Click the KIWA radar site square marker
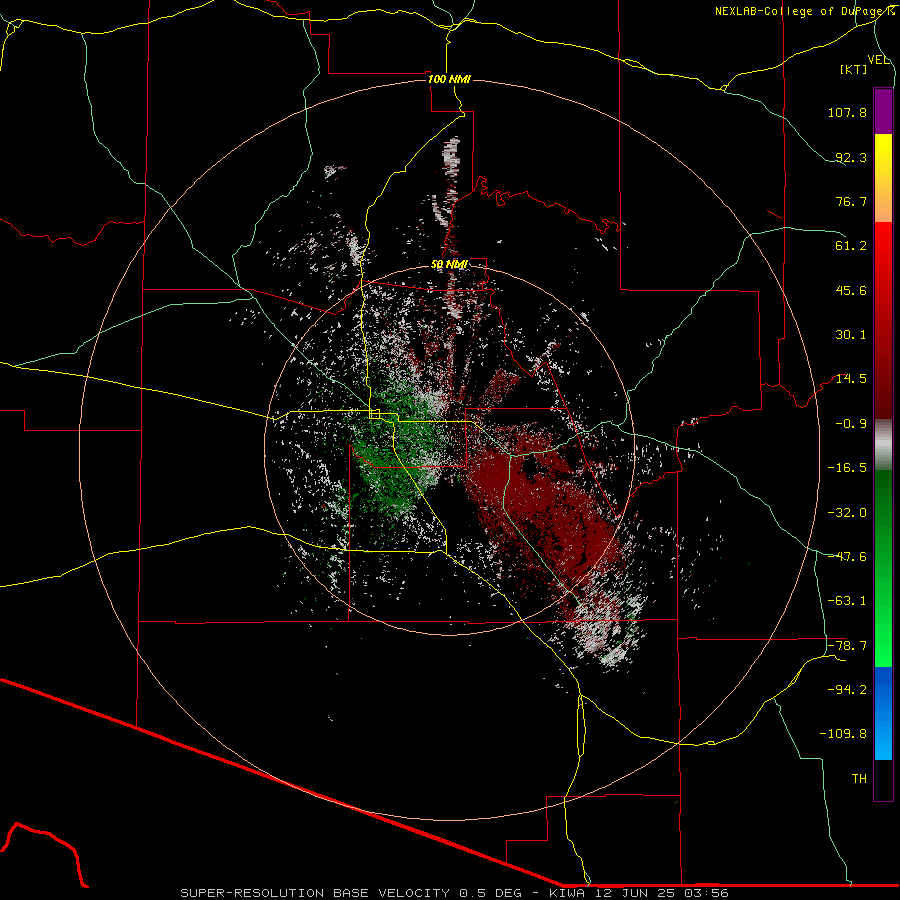This screenshot has width=900, height=900. (375, 414)
